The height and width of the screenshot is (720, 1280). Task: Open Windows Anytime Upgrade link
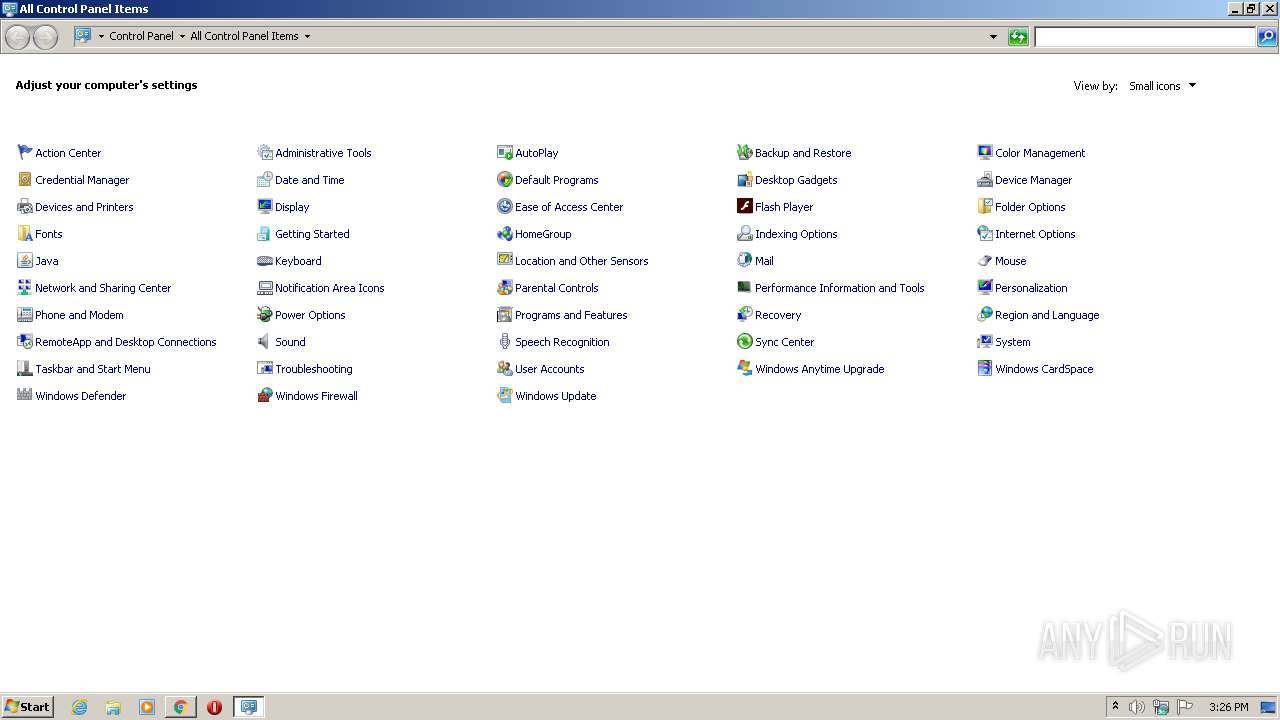[819, 369]
